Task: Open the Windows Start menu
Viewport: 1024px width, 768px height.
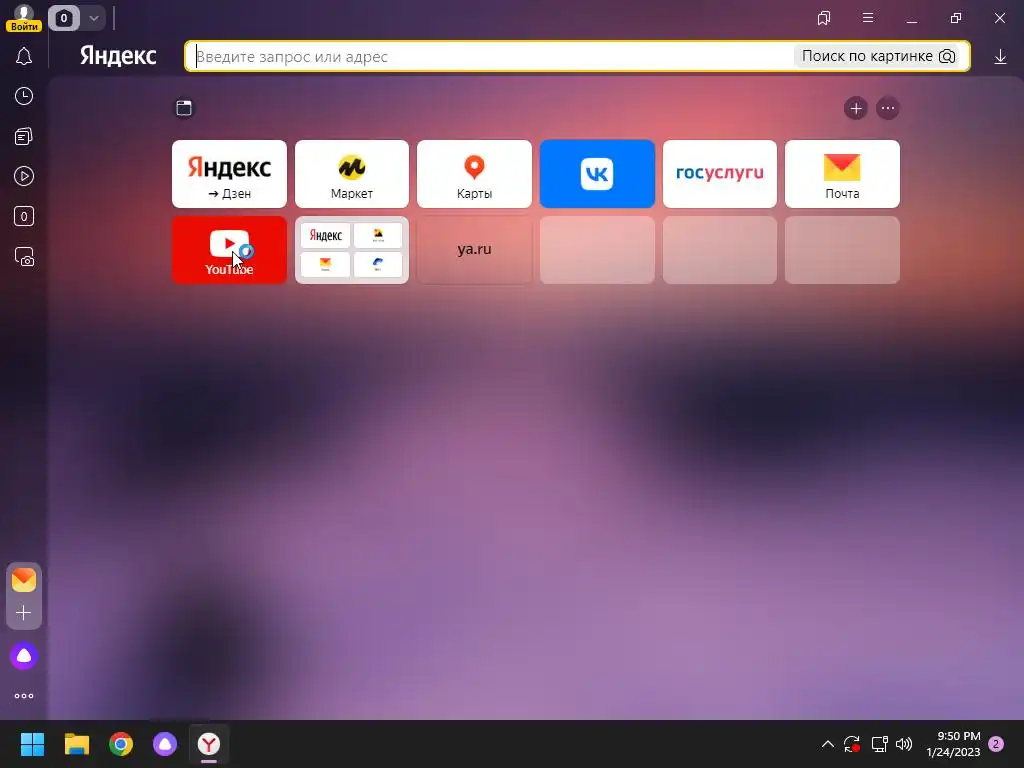Action: [32, 744]
